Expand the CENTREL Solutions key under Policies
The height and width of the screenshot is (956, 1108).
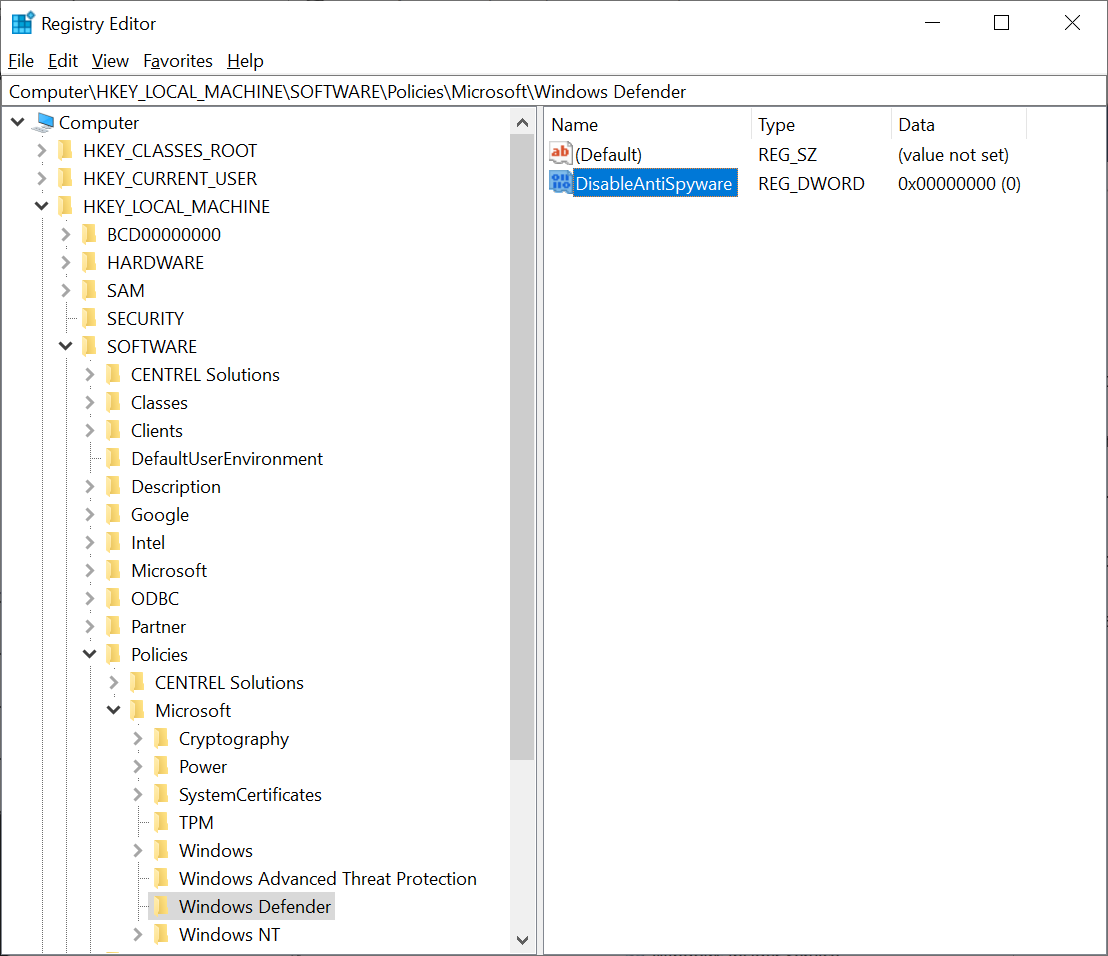pyautogui.click(x=114, y=683)
